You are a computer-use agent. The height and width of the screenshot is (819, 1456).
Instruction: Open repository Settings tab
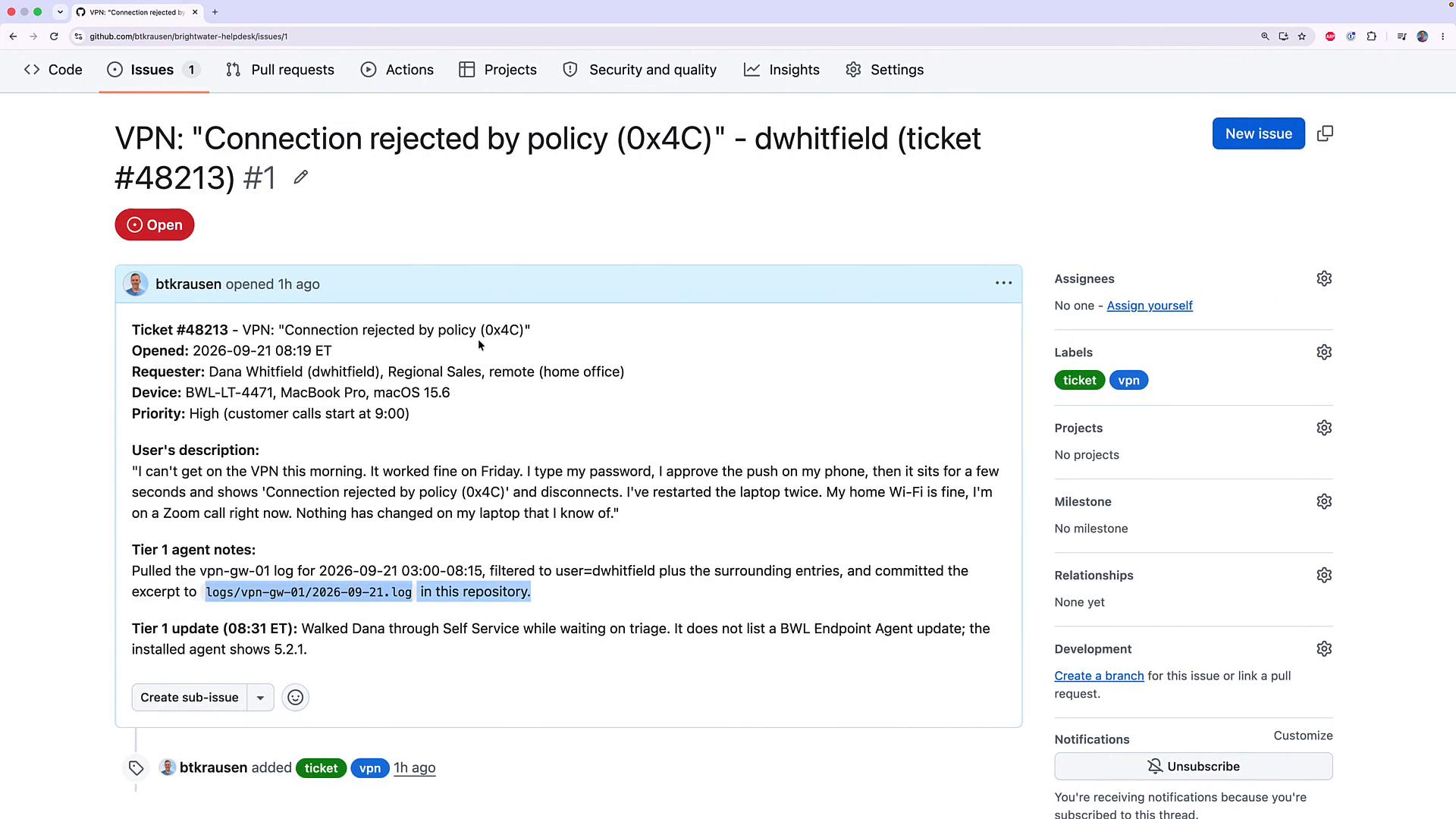[x=885, y=70]
